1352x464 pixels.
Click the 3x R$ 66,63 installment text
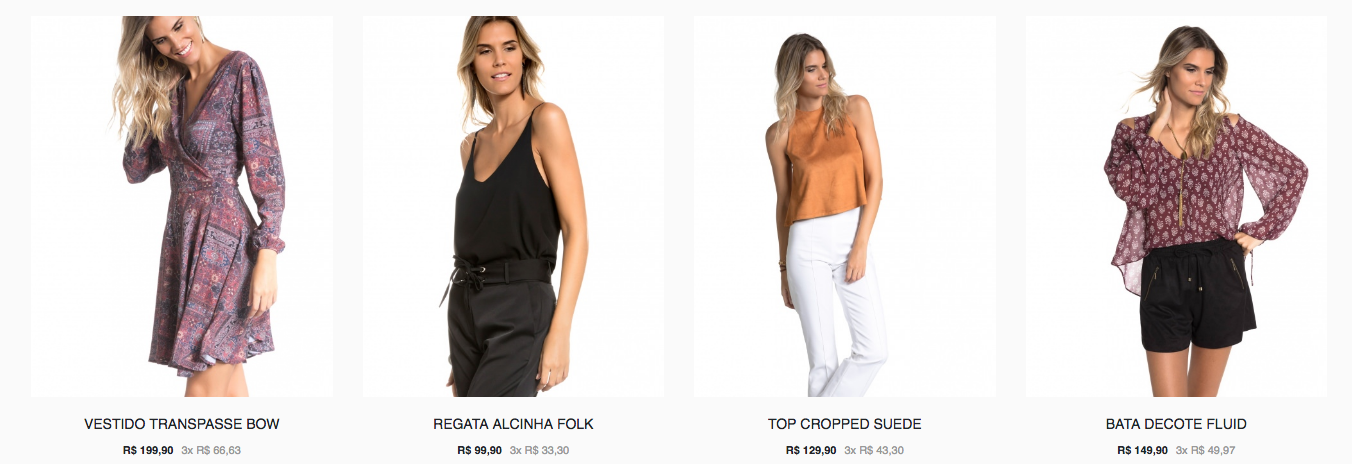coord(211,450)
